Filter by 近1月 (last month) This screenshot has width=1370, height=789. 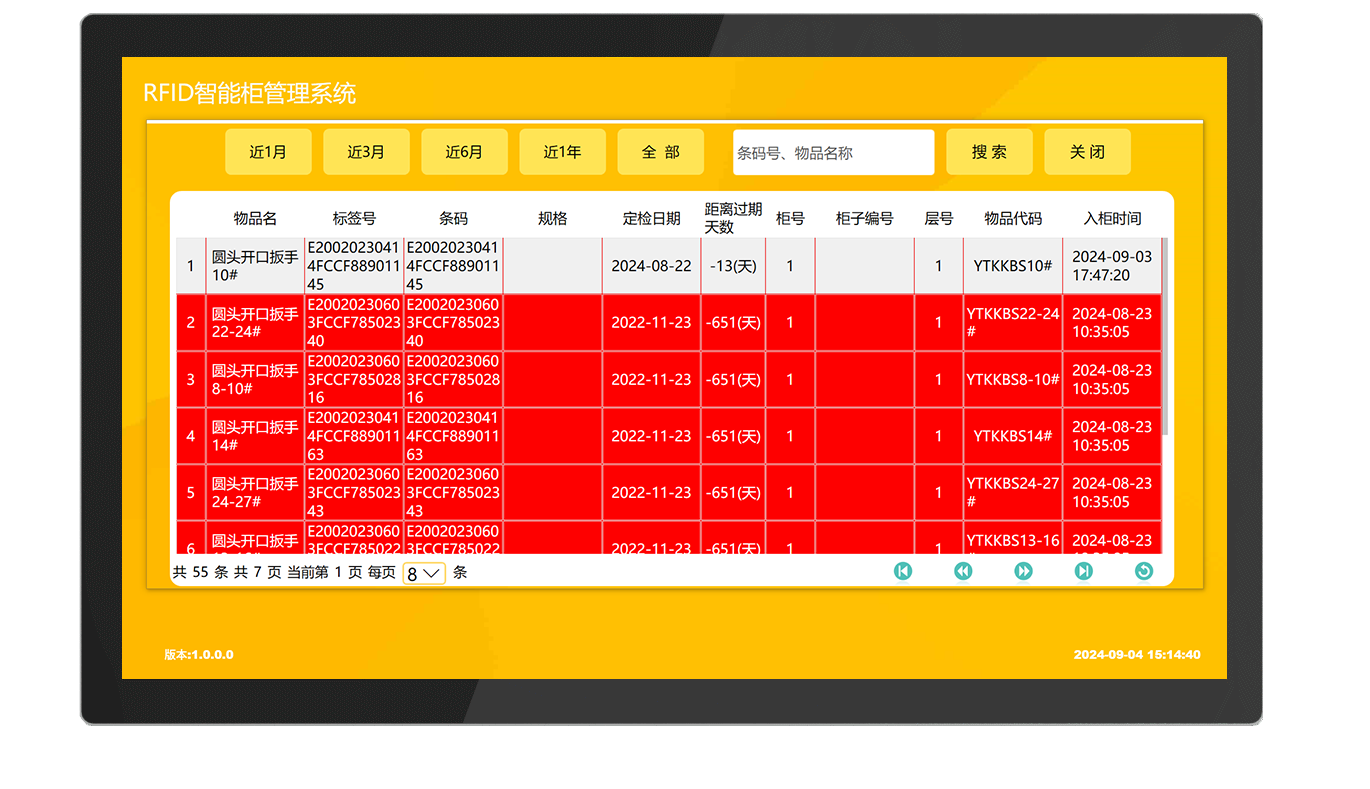(x=268, y=152)
